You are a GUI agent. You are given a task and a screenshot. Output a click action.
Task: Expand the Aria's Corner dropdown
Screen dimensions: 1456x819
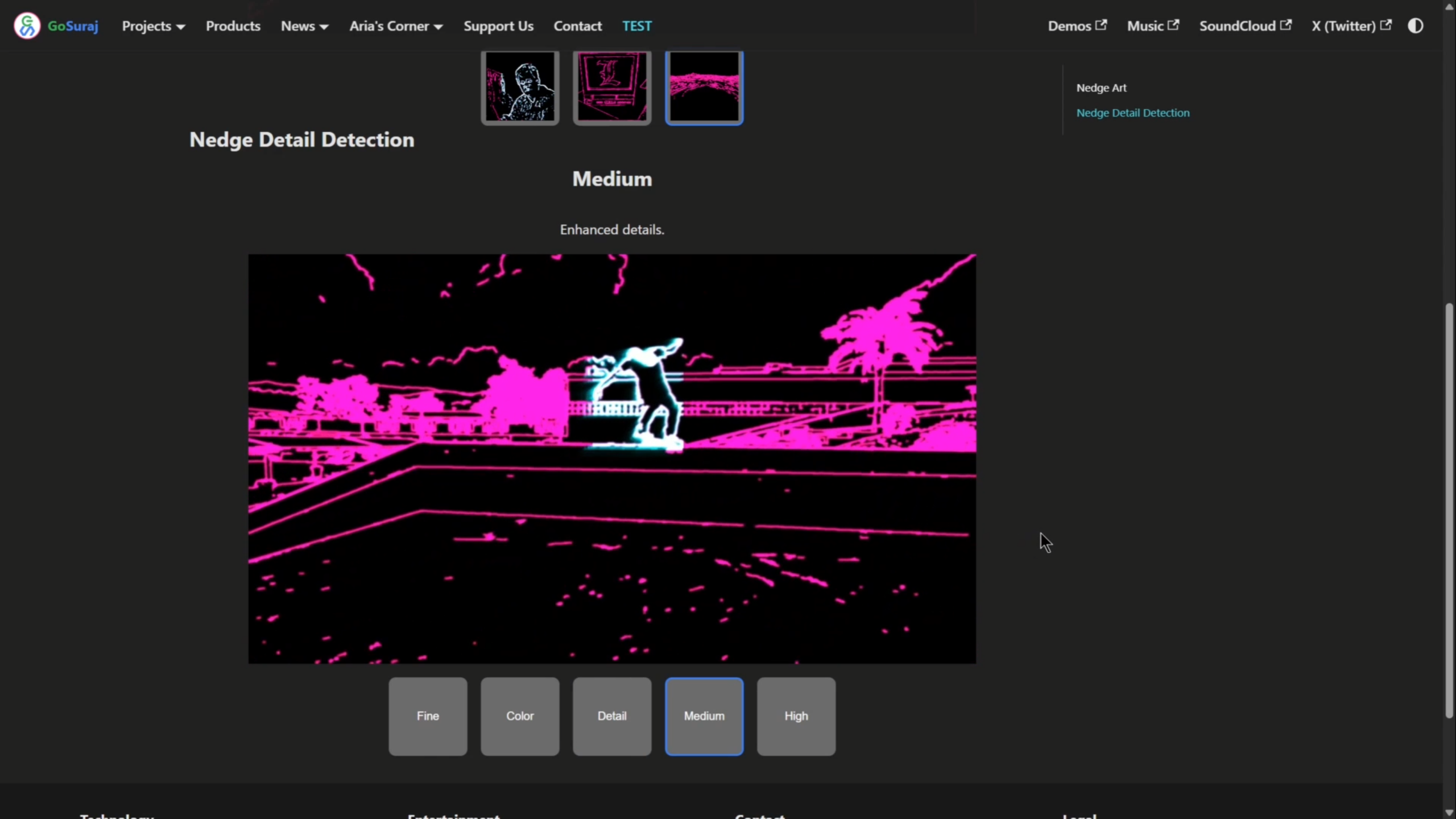[x=396, y=26]
